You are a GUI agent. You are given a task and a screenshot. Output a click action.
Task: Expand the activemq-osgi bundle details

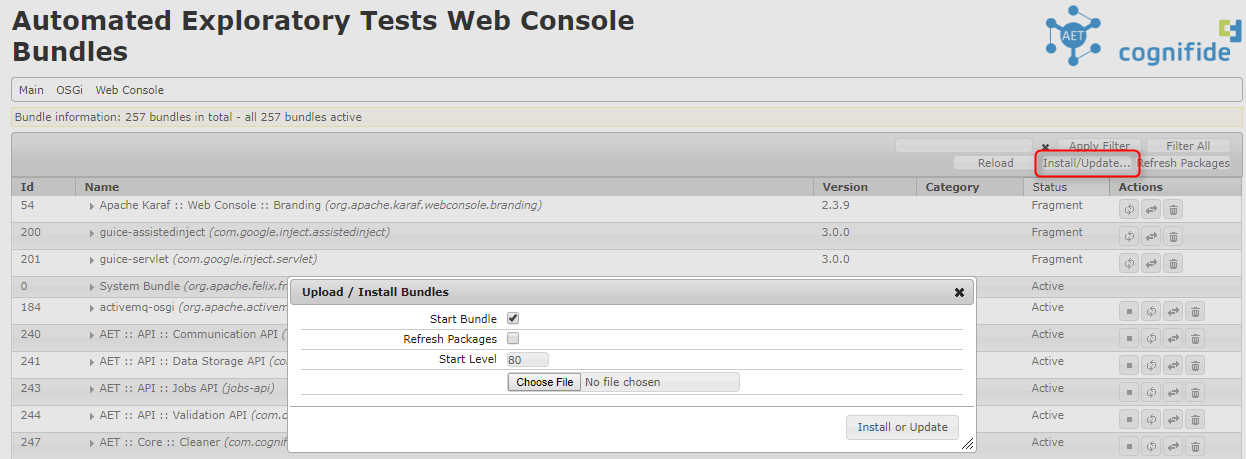pos(92,308)
